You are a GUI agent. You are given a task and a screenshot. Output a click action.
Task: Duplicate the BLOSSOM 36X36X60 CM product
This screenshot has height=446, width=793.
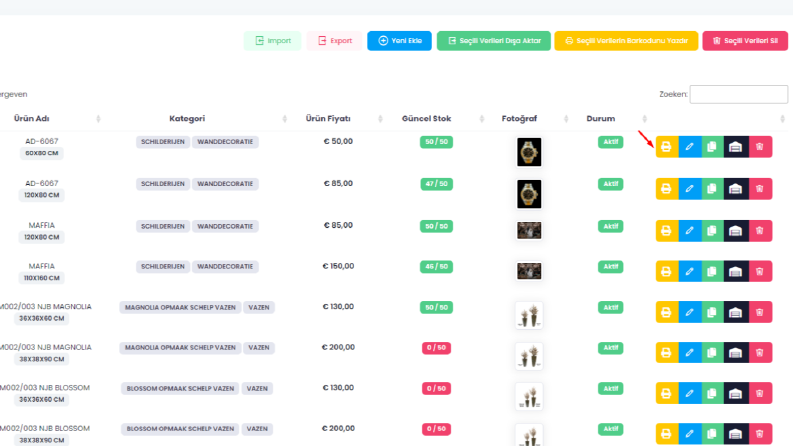coord(712,393)
